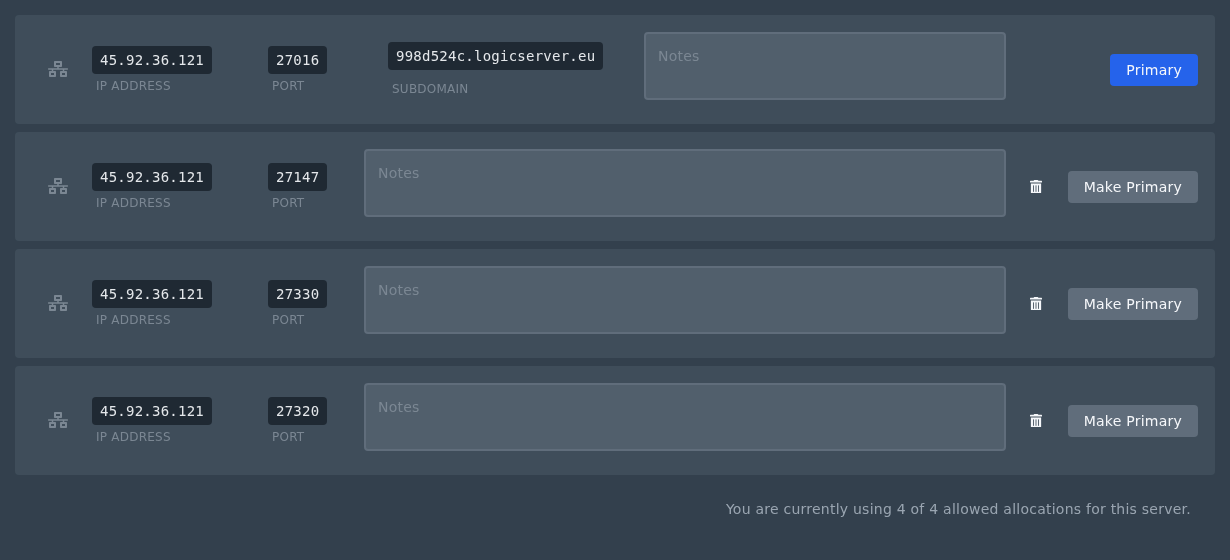Copy IP address in the 27320 row

click(x=152, y=411)
